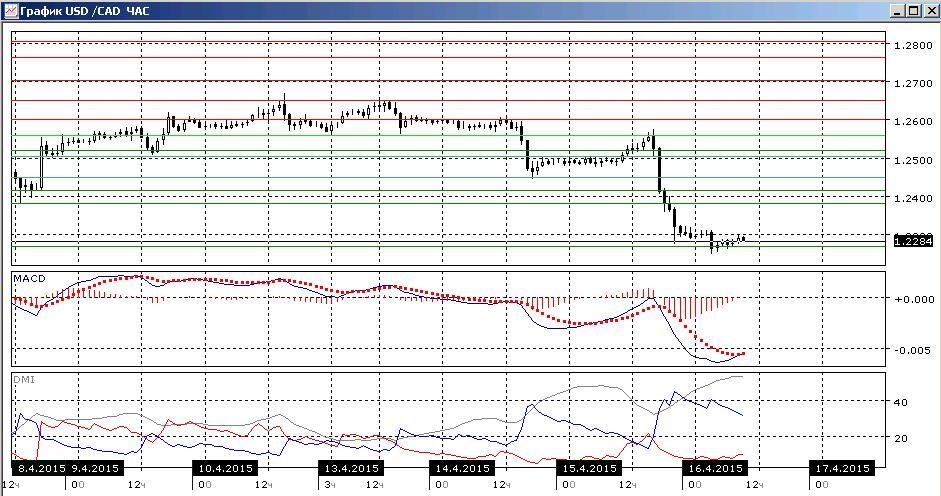
Task: Click the 15.4.2015 date marker
Action: [589, 468]
